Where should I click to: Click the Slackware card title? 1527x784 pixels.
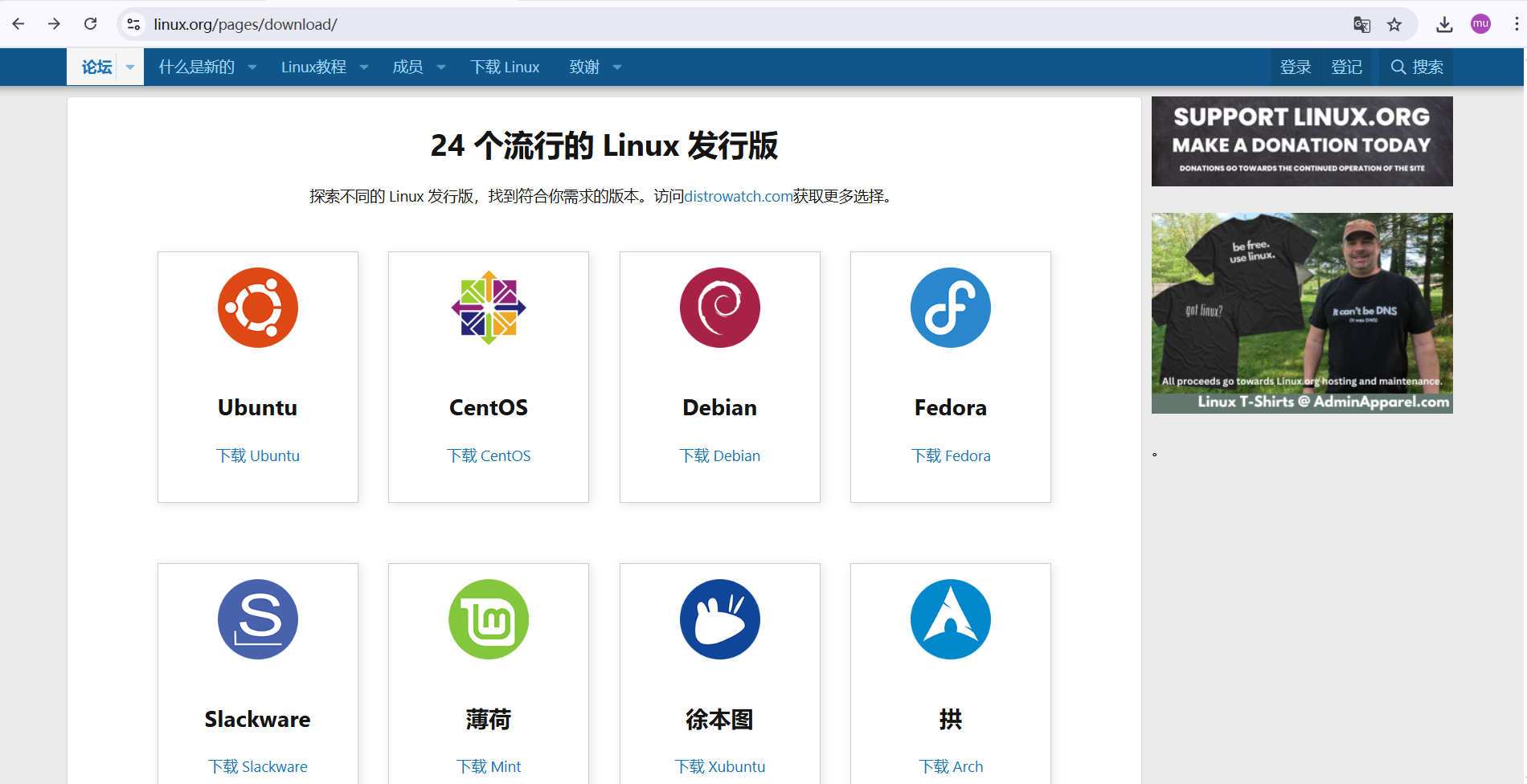[x=258, y=719]
